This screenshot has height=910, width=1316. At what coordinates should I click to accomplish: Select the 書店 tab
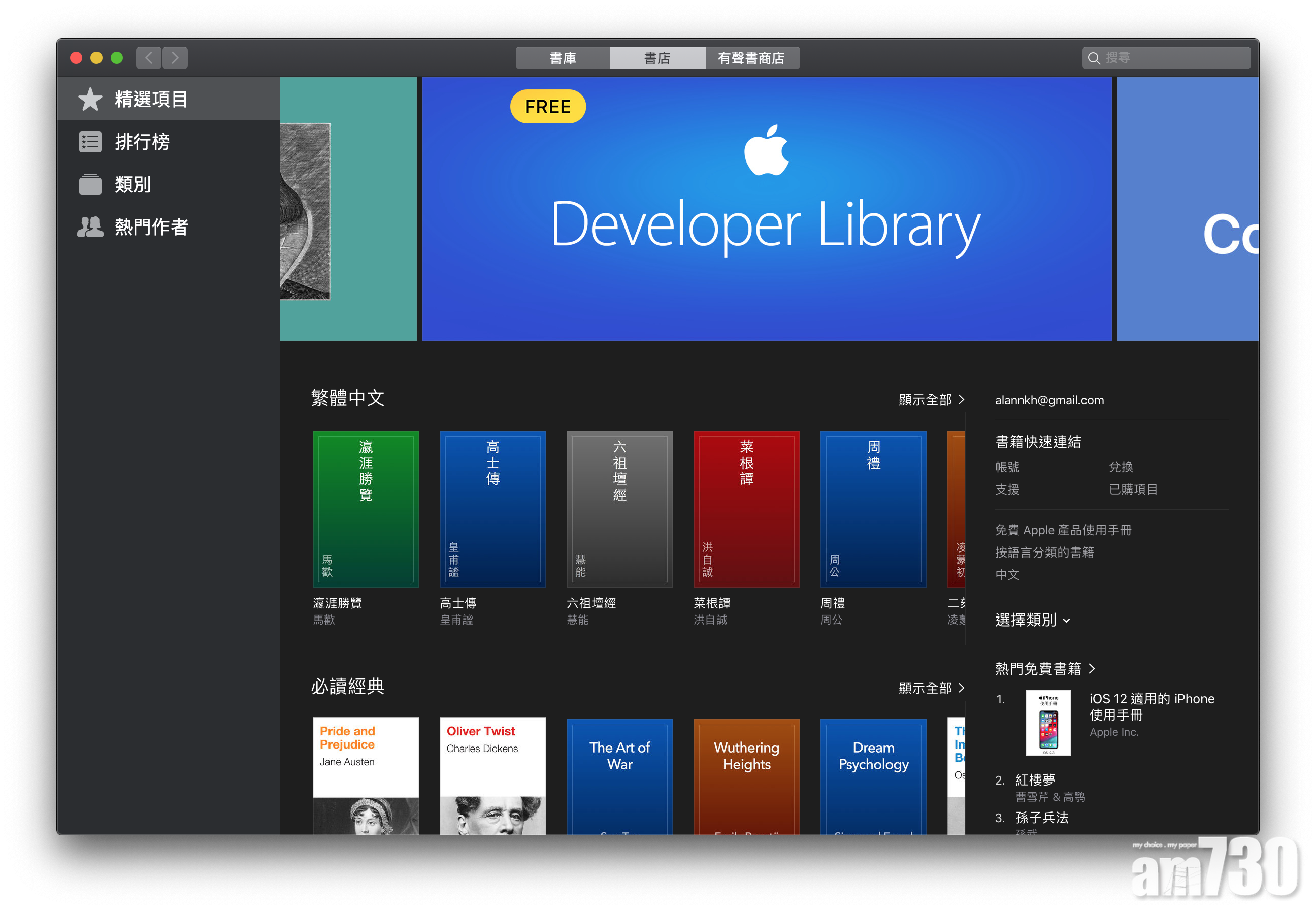click(x=657, y=58)
